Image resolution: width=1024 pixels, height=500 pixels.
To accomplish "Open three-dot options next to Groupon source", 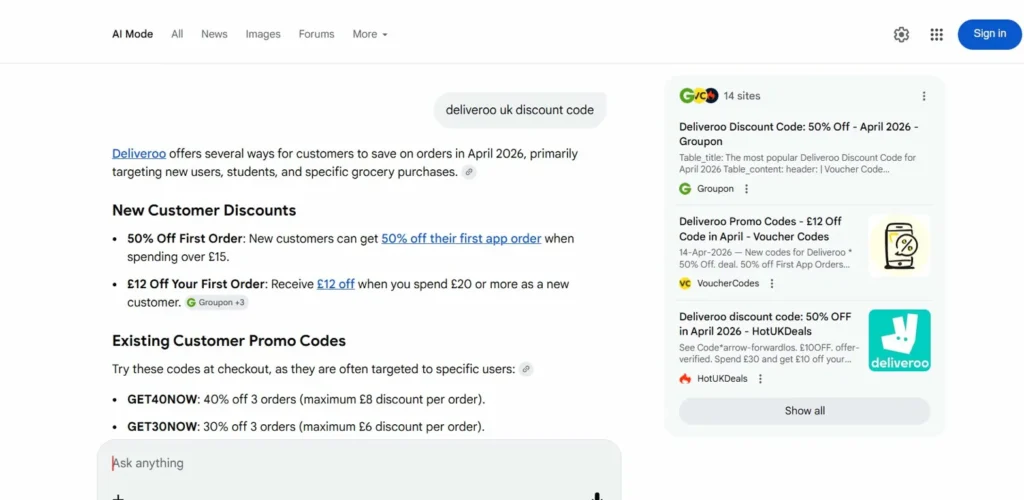I will point(746,189).
